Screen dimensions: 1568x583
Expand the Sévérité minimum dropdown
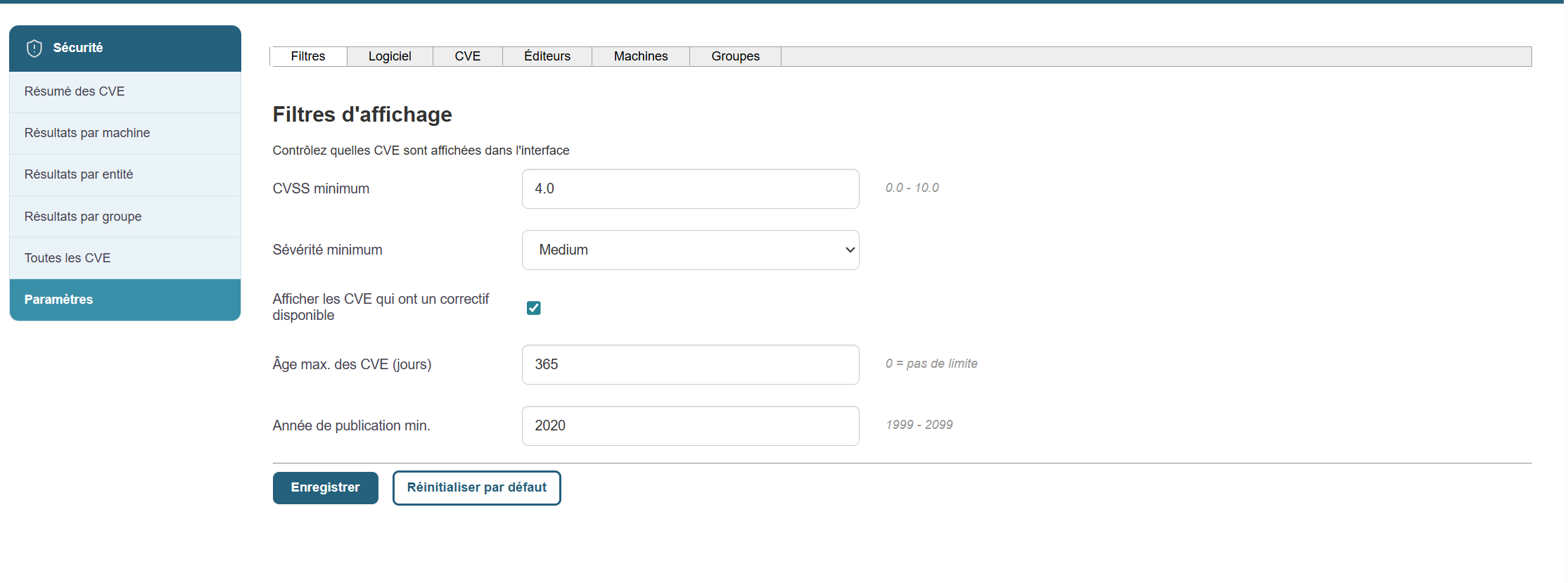coord(690,250)
